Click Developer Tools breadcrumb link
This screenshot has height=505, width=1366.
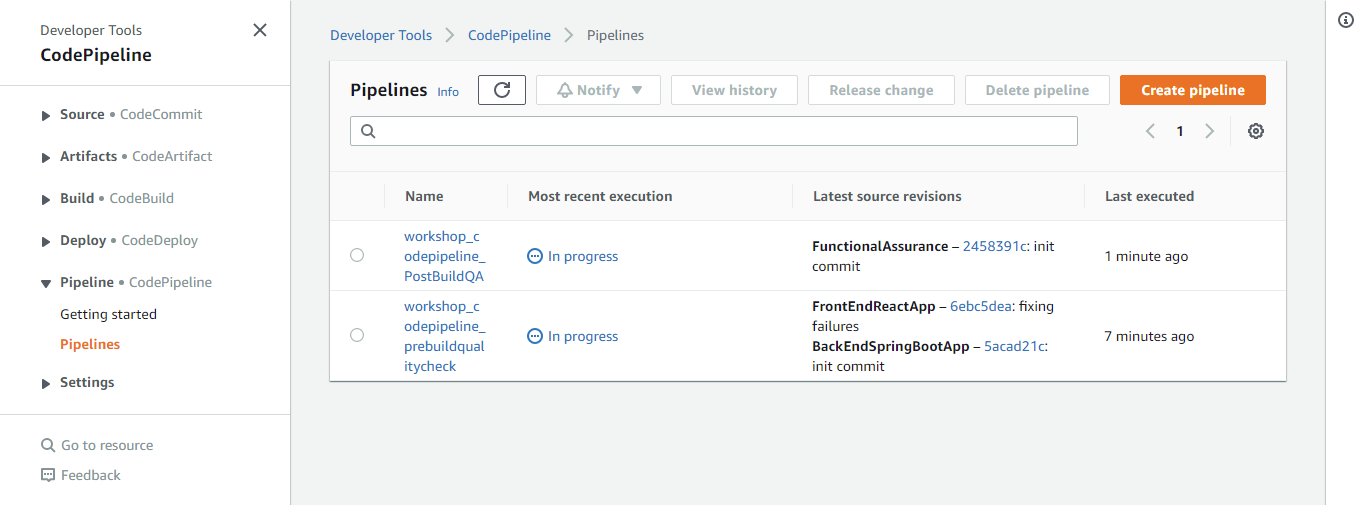point(381,35)
